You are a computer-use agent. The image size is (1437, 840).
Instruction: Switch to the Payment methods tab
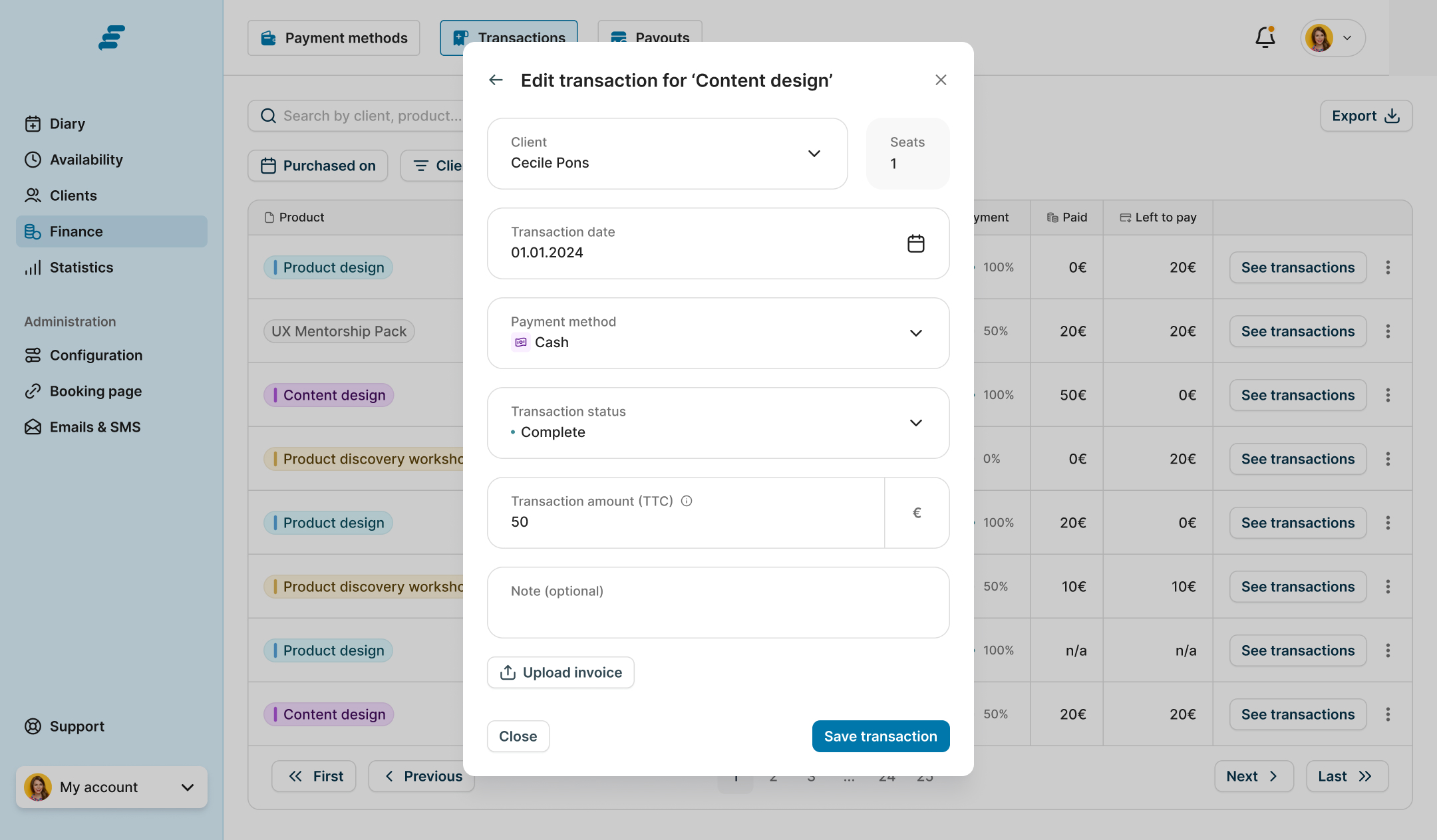pos(334,38)
